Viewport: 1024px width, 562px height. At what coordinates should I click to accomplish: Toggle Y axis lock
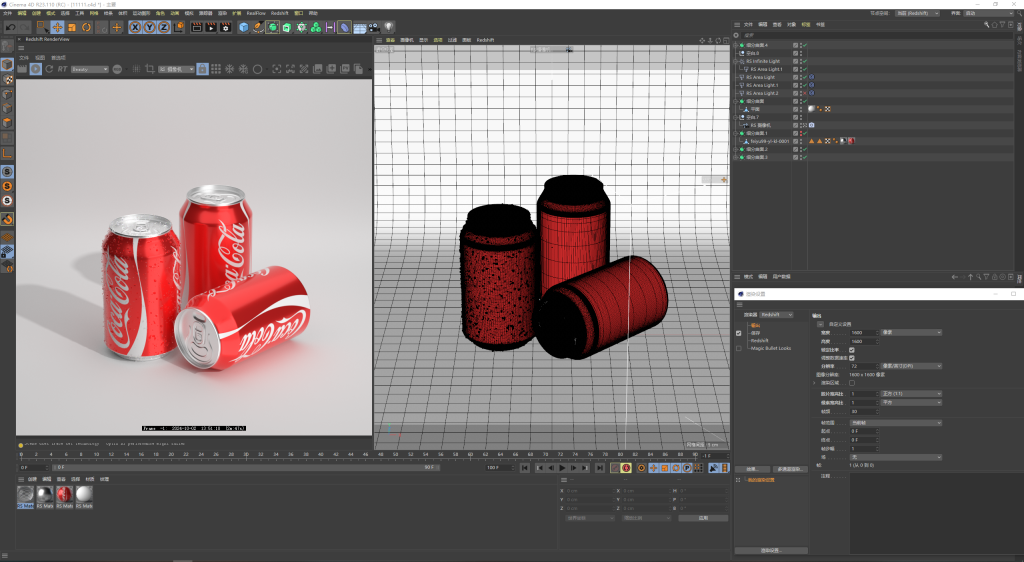(x=149, y=27)
